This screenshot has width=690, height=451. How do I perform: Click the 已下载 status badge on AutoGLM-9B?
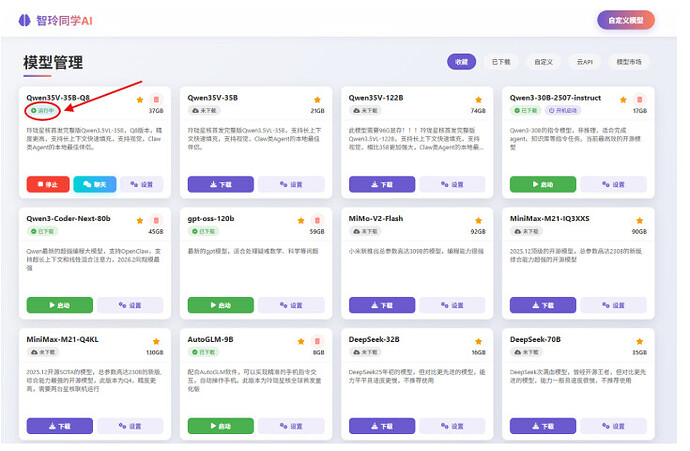click(203, 352)
